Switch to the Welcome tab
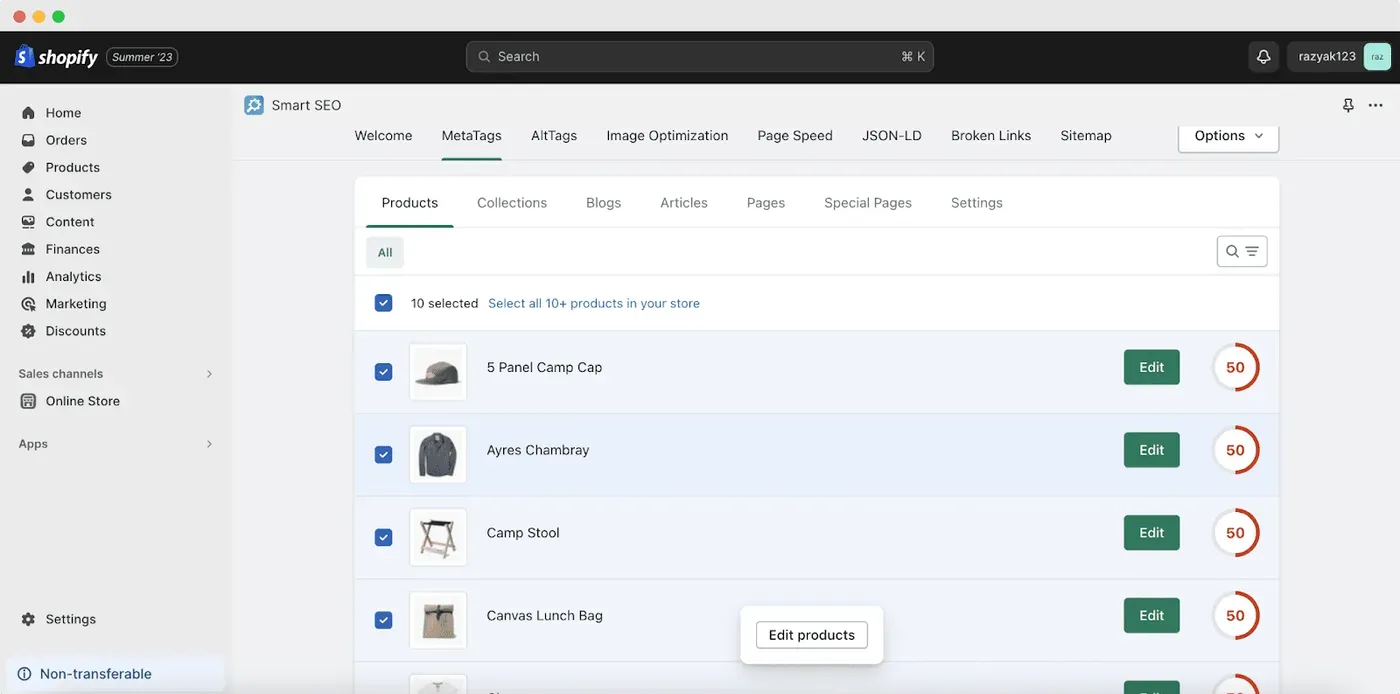Viewport: 1400px width, 694px height. [383, 136]
